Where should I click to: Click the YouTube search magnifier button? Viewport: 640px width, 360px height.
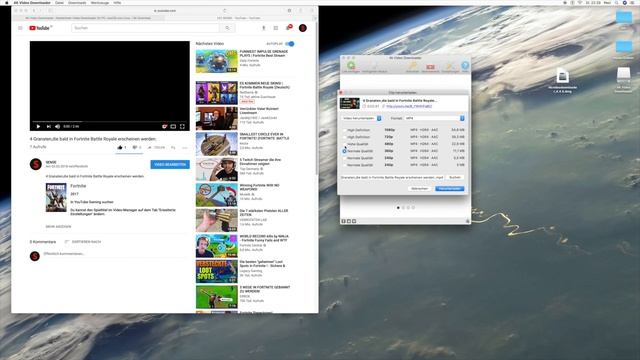point(227,28)
